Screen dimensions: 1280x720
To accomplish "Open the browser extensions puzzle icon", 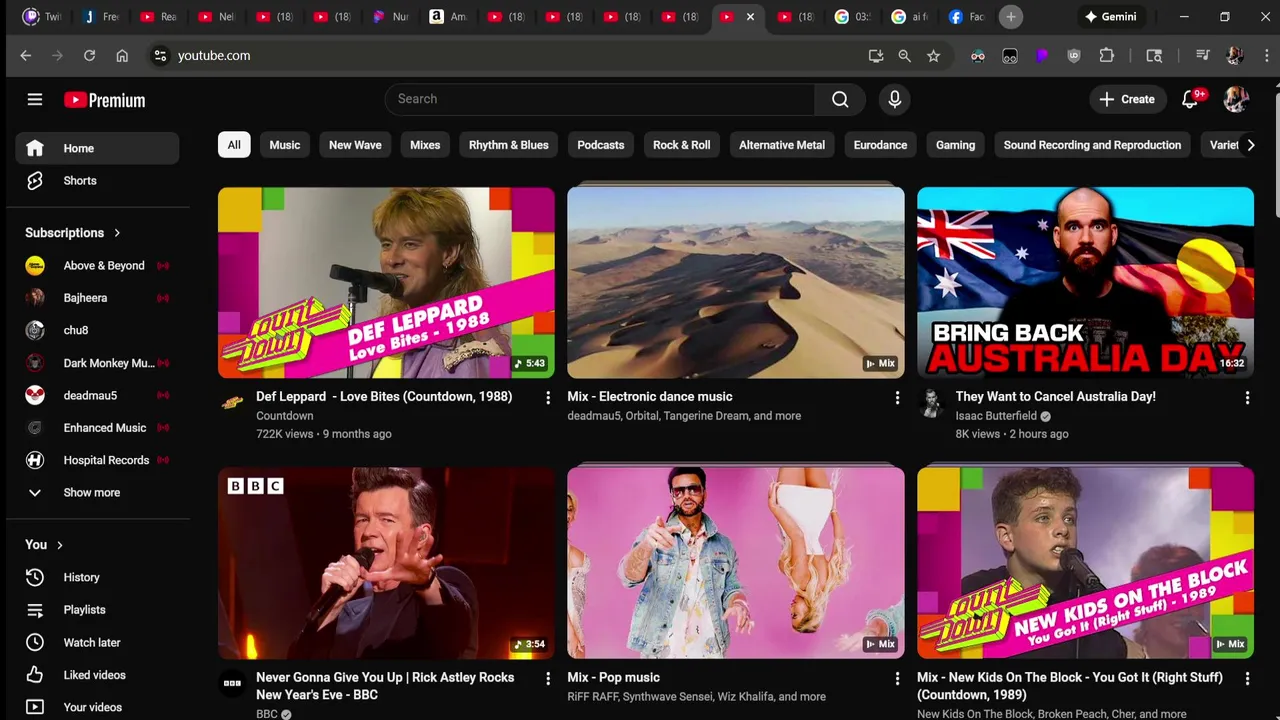I will pos(1107,56).
